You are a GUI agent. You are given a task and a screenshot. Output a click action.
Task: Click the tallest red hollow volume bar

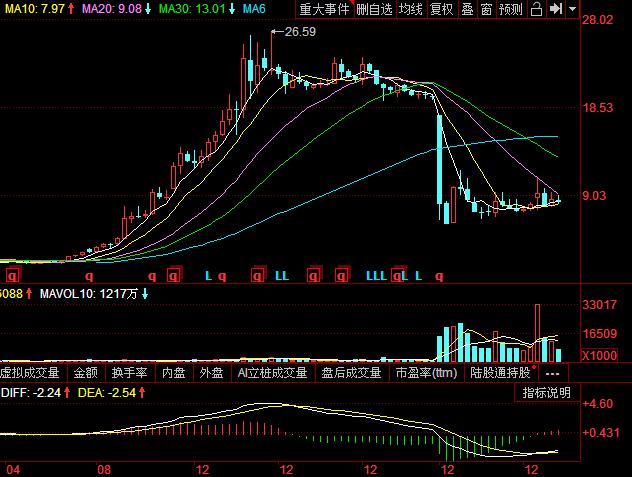(537, 333)
